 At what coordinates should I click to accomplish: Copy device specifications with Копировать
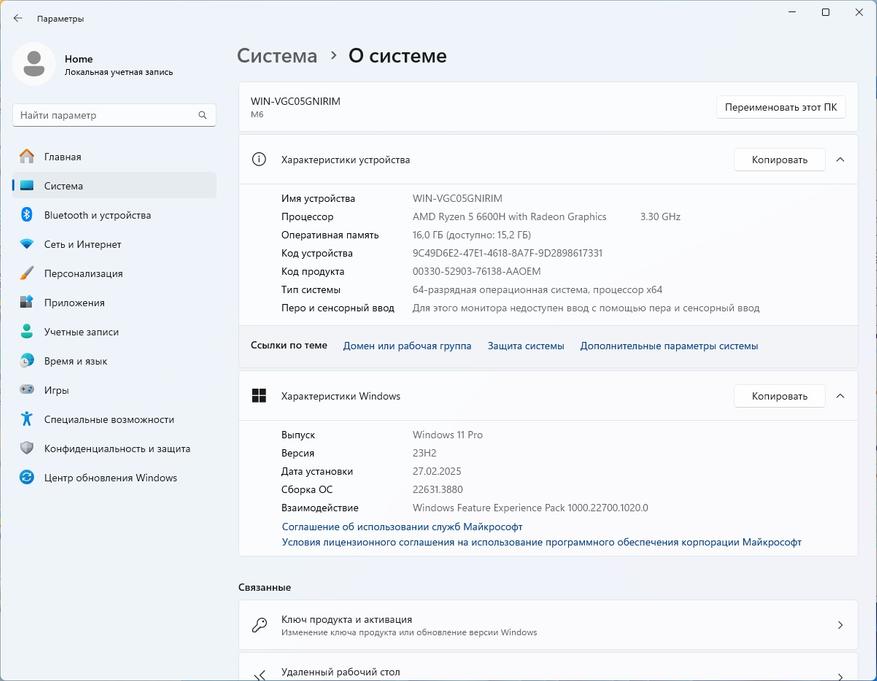(779, 160)
